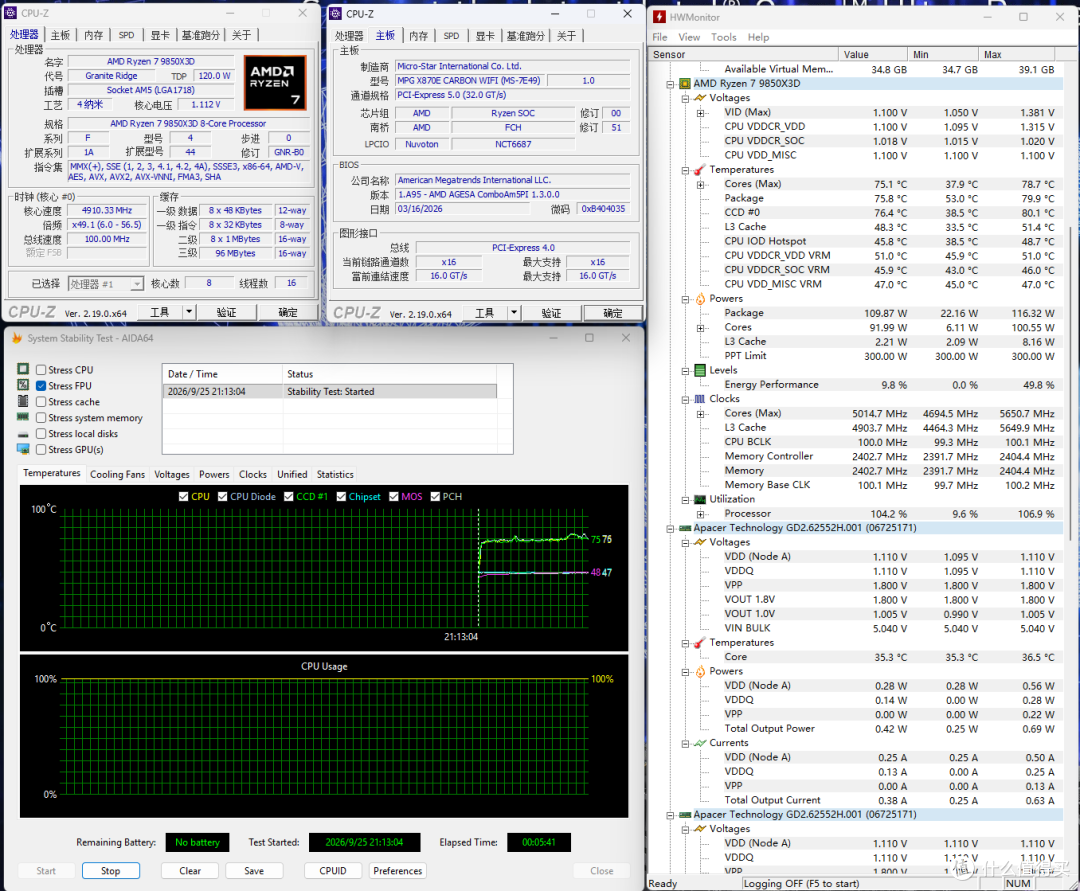Screen dimensions: 1080x891
Task: Click the Levels icon in HWMonitor tree
Action: [700, 370]
